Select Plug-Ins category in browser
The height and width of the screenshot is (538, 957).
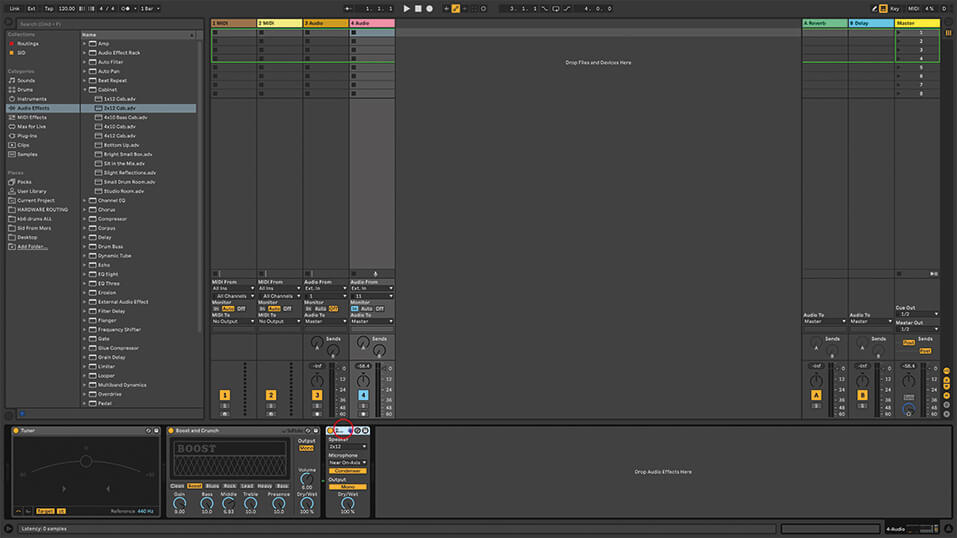pyautogui.click(x=27, y=136)
